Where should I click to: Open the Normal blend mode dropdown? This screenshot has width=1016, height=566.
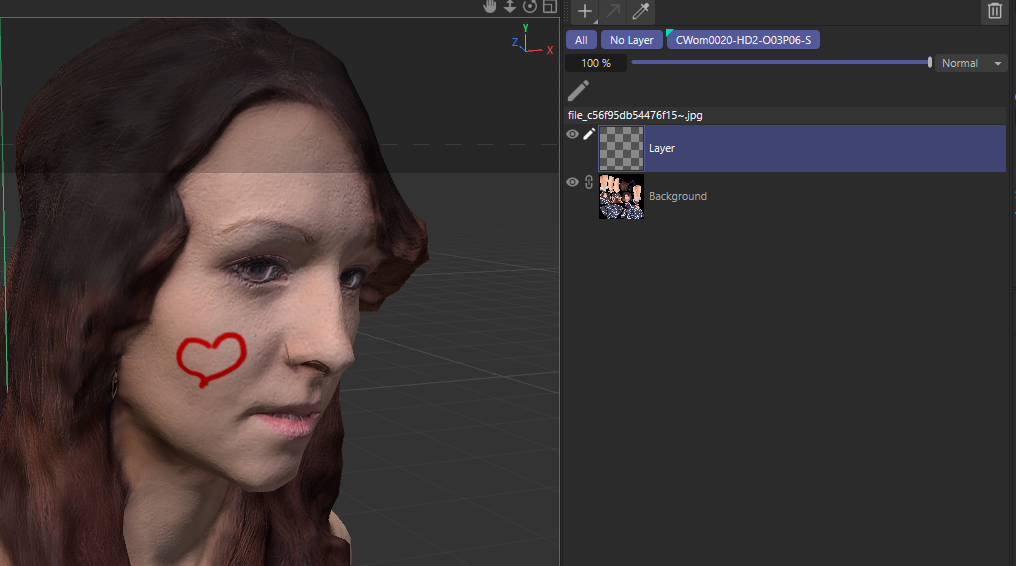(971, 63)
